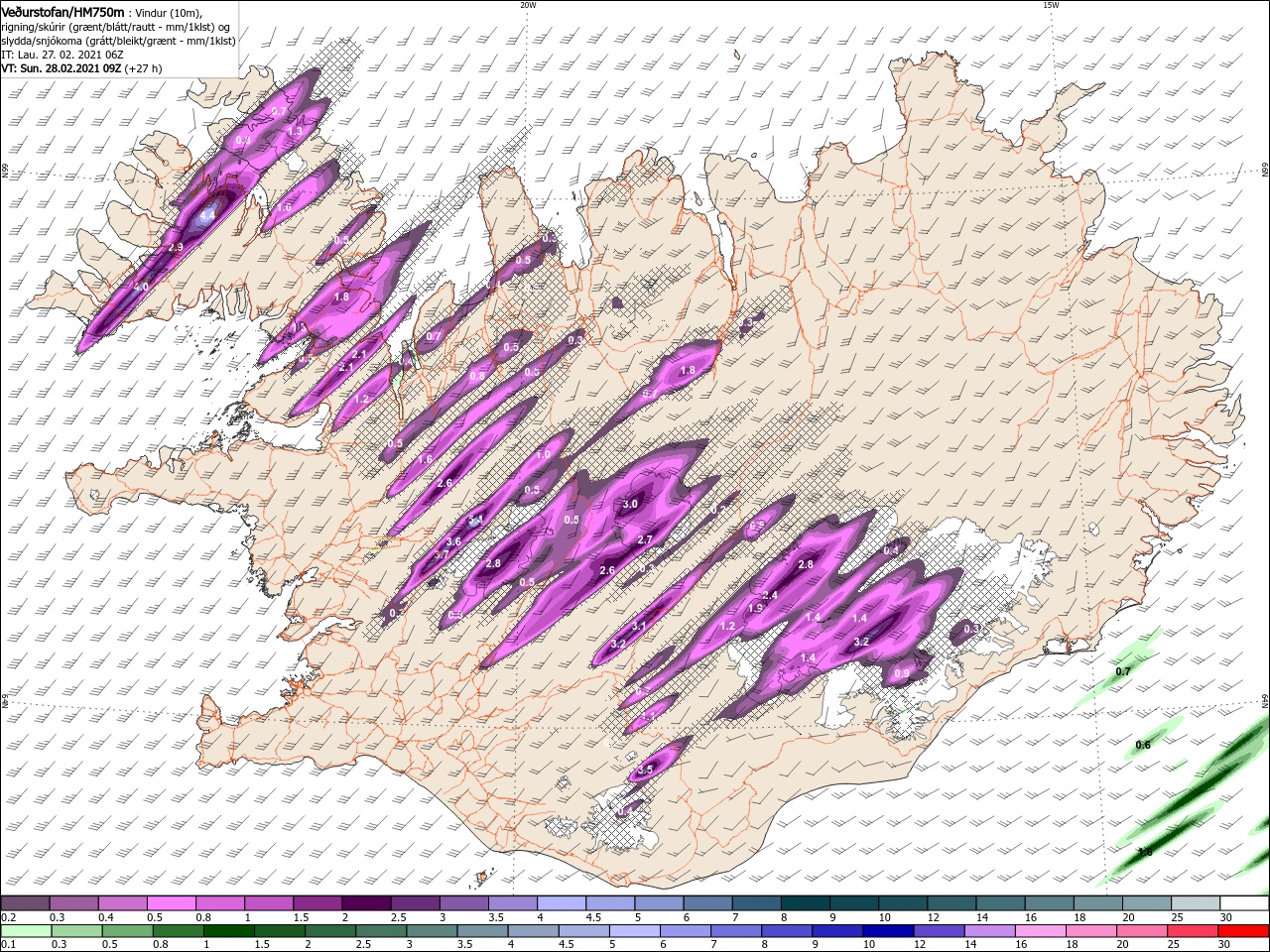Click the green 0.6 rain value offshore

(1143, 745)
